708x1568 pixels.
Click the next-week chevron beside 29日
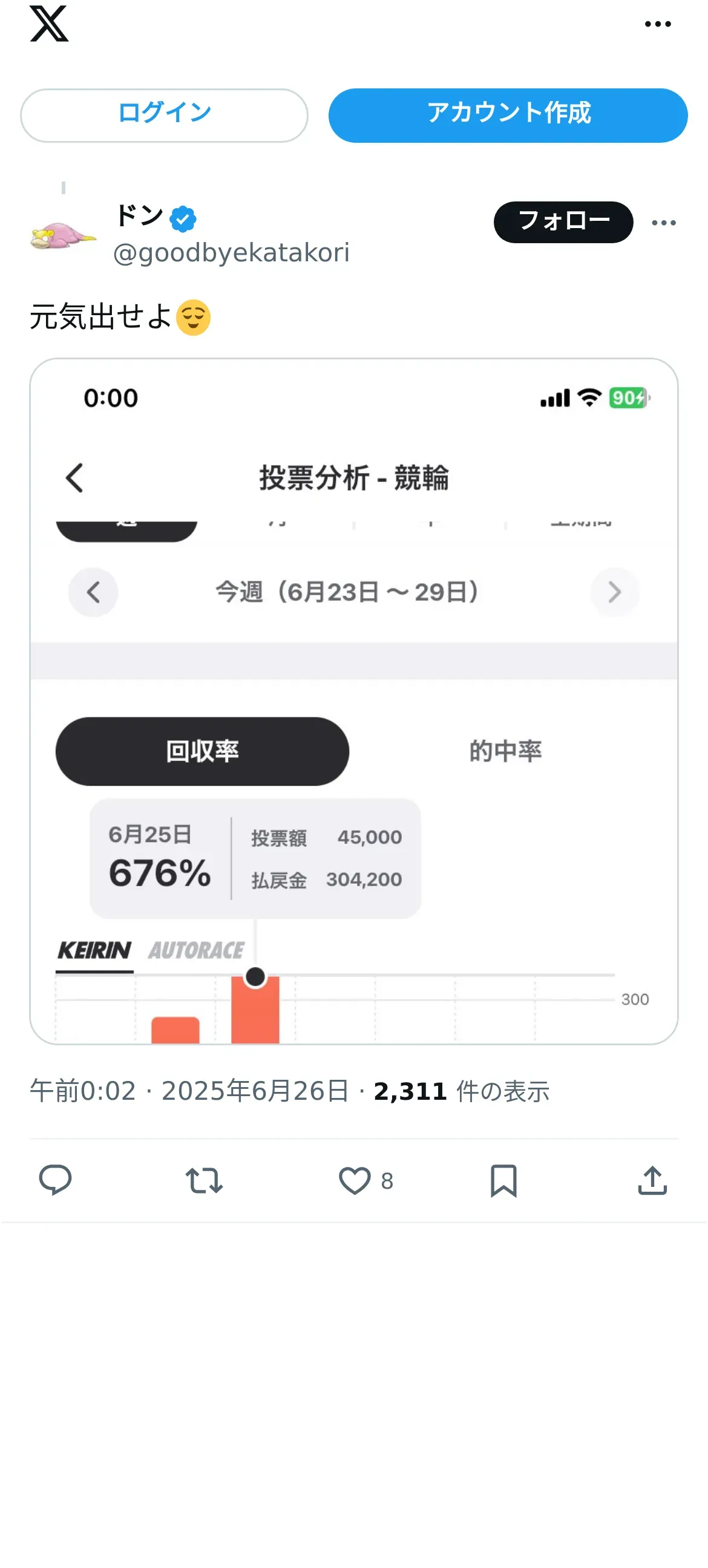pyautogui.click(x=614, y=592)
